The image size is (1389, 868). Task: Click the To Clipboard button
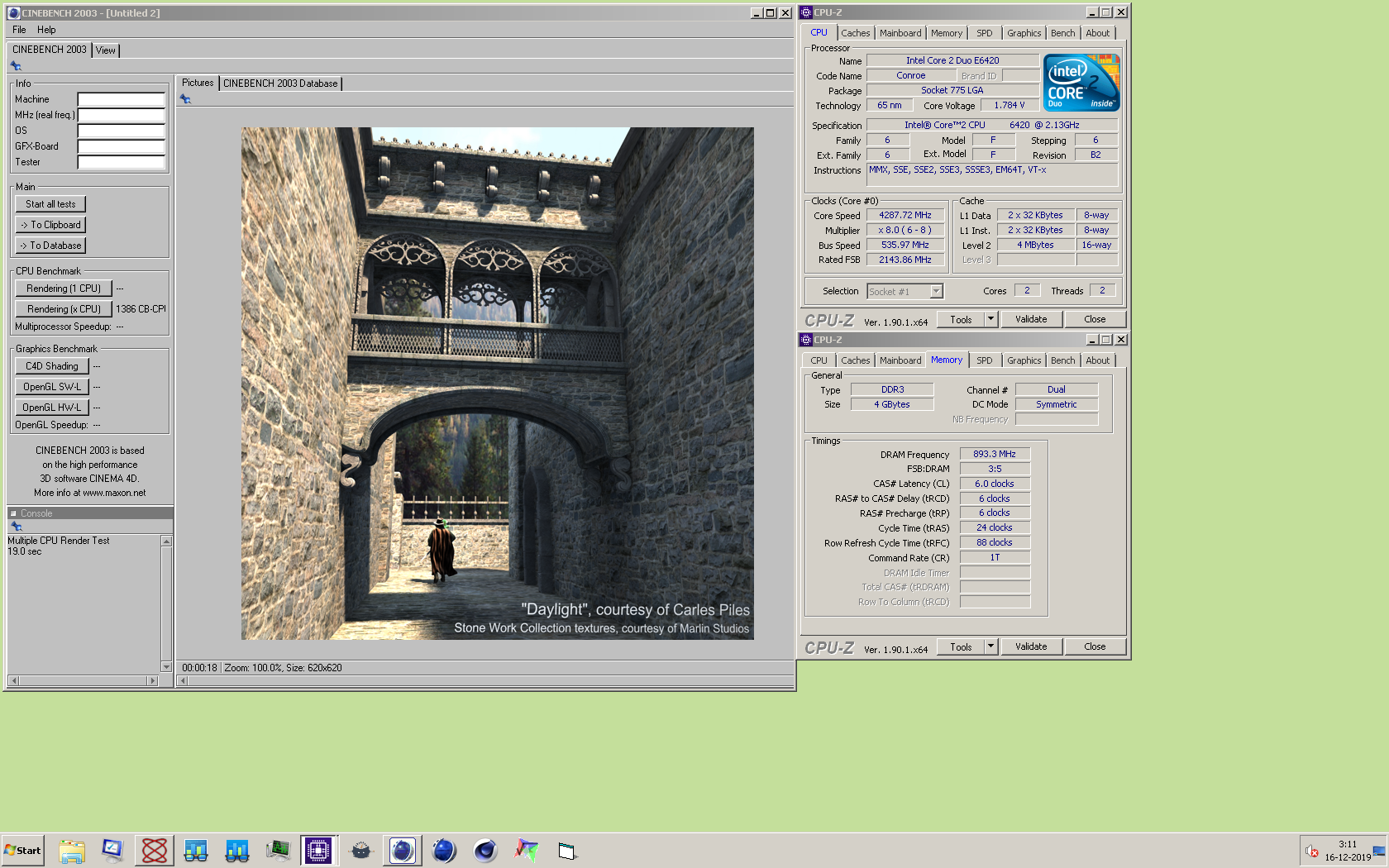[50, 225]
